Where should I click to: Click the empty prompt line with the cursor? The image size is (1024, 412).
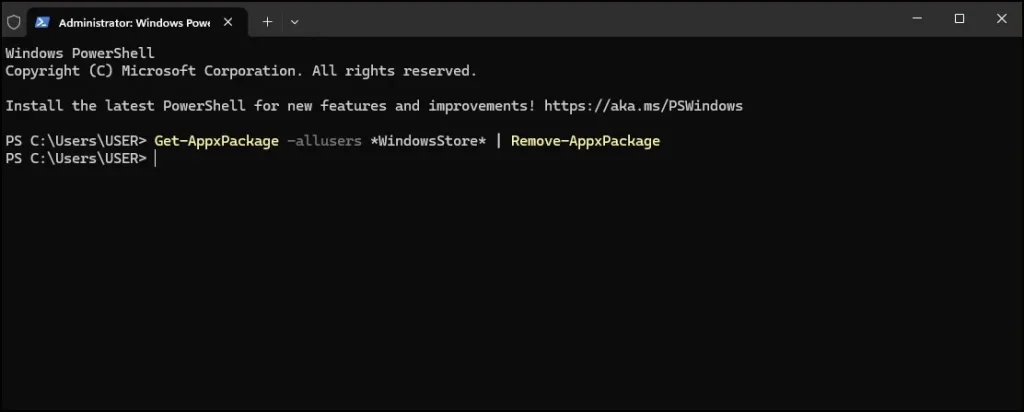80,159
